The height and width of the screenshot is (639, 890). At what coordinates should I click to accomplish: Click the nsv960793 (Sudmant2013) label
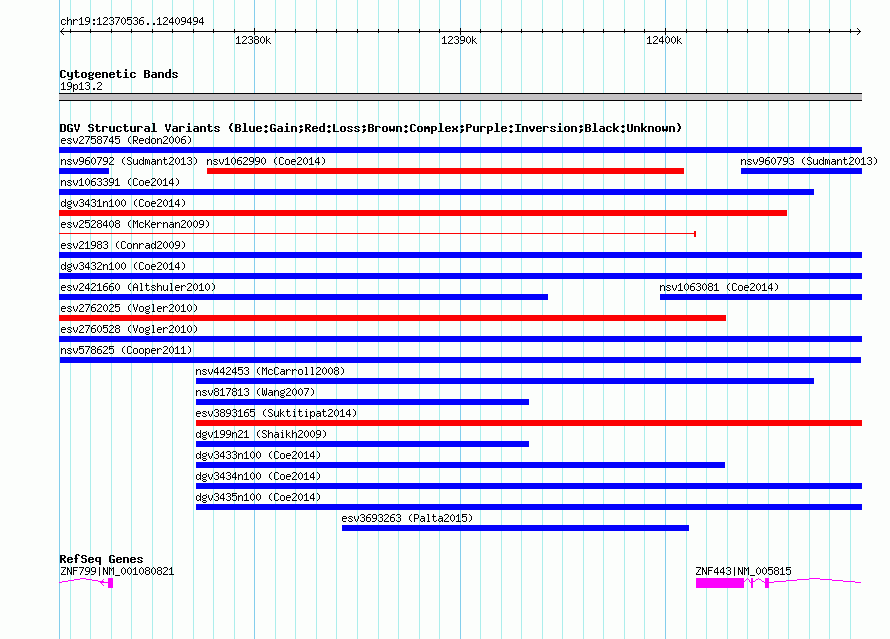tap(809, 161)
